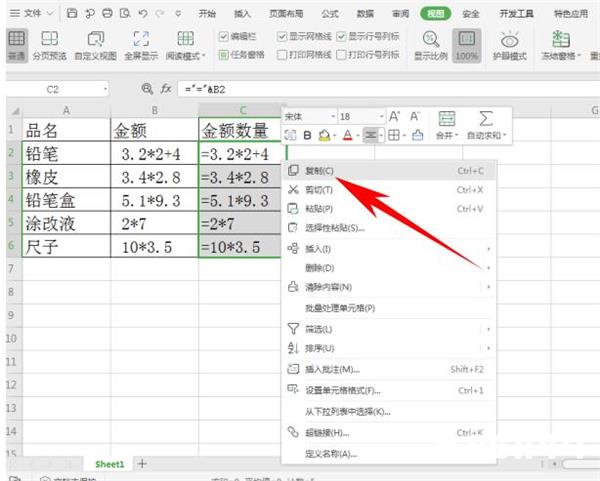The image size is (600, 481).
Task: Click red font color A in mini toolbar
Action: point(347,135)
